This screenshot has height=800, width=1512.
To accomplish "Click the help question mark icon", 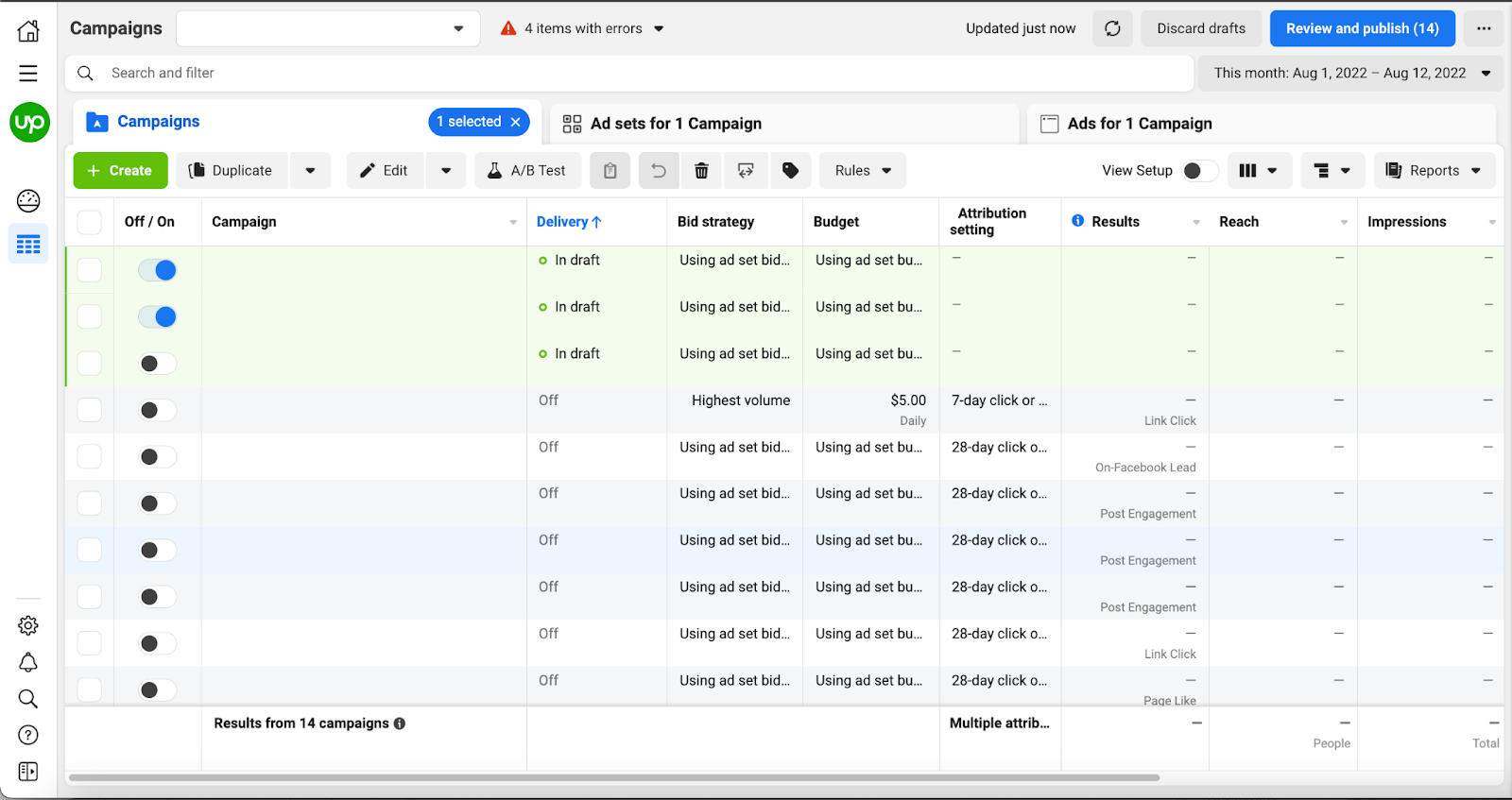I will point(28,735).
